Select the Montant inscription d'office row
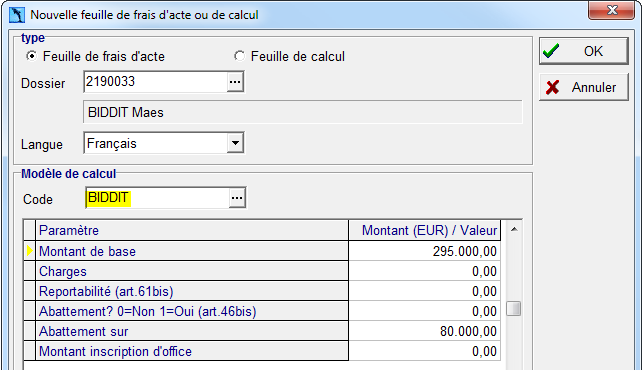642x370 pixels. [x=262, y=351]
